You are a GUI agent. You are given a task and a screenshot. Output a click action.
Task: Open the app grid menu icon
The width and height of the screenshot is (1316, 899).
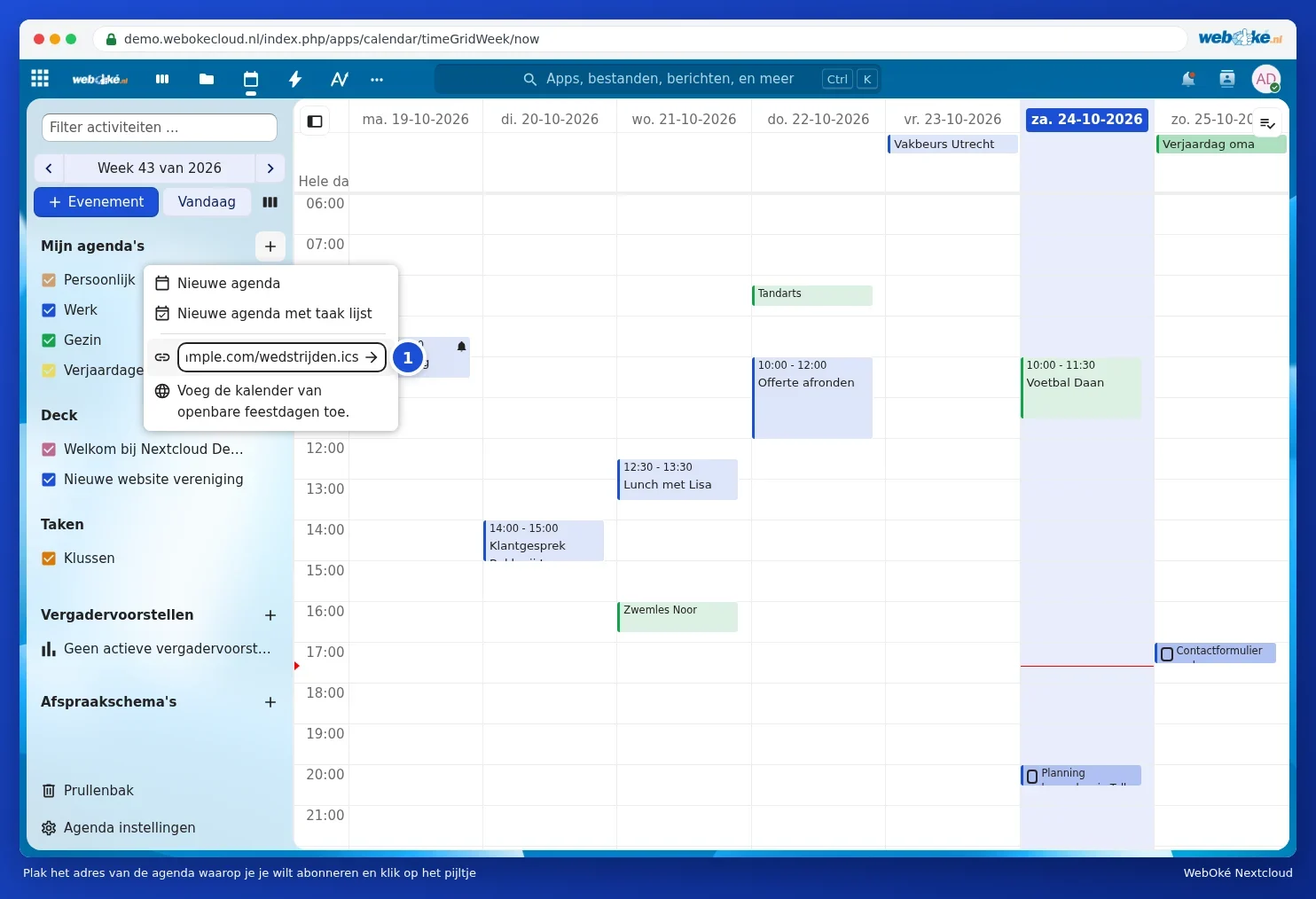40,79
